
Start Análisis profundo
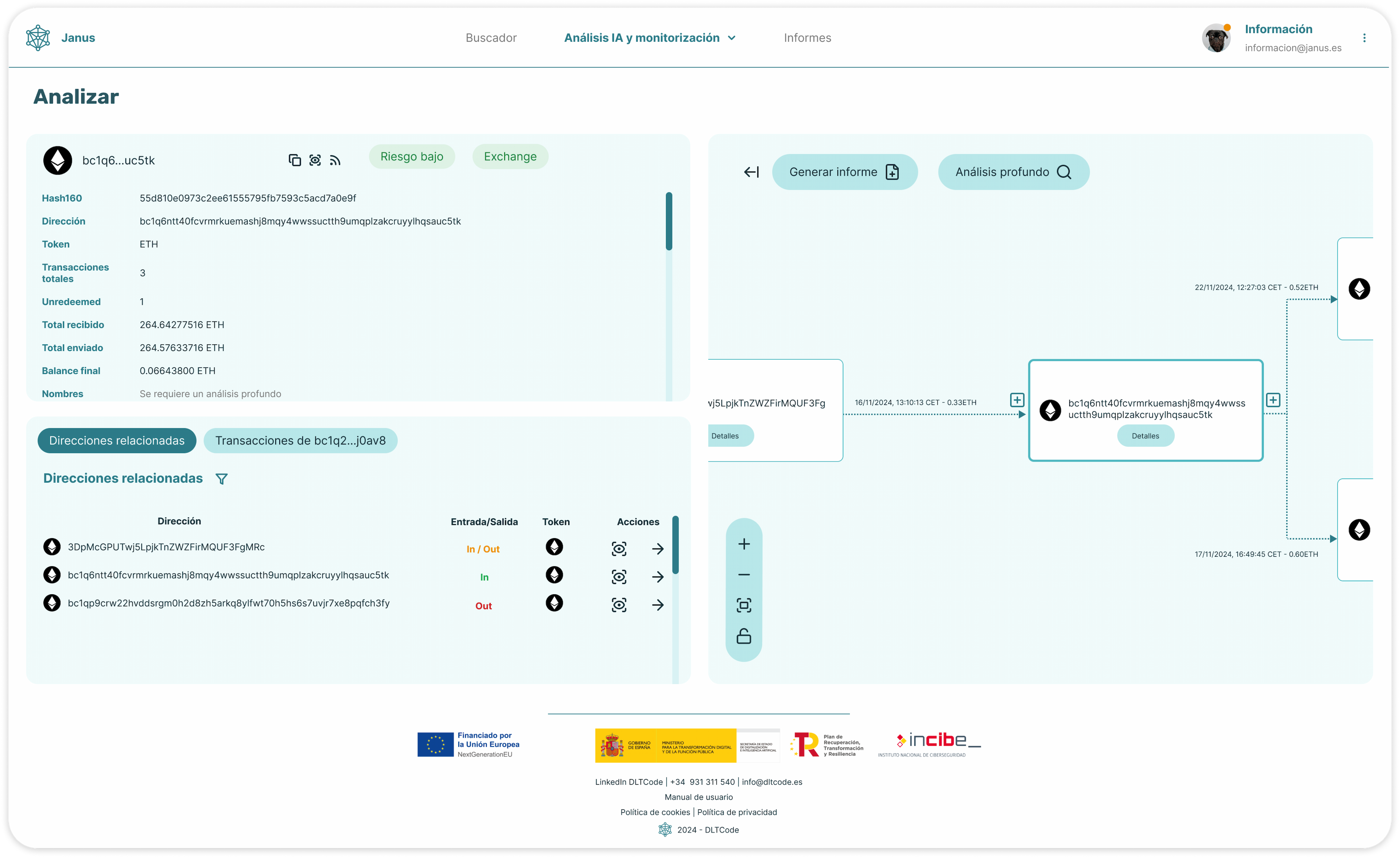click(1013, 172)
